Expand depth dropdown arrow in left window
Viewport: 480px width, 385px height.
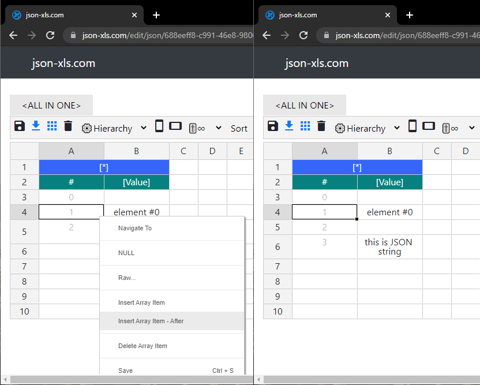[218, 128]
